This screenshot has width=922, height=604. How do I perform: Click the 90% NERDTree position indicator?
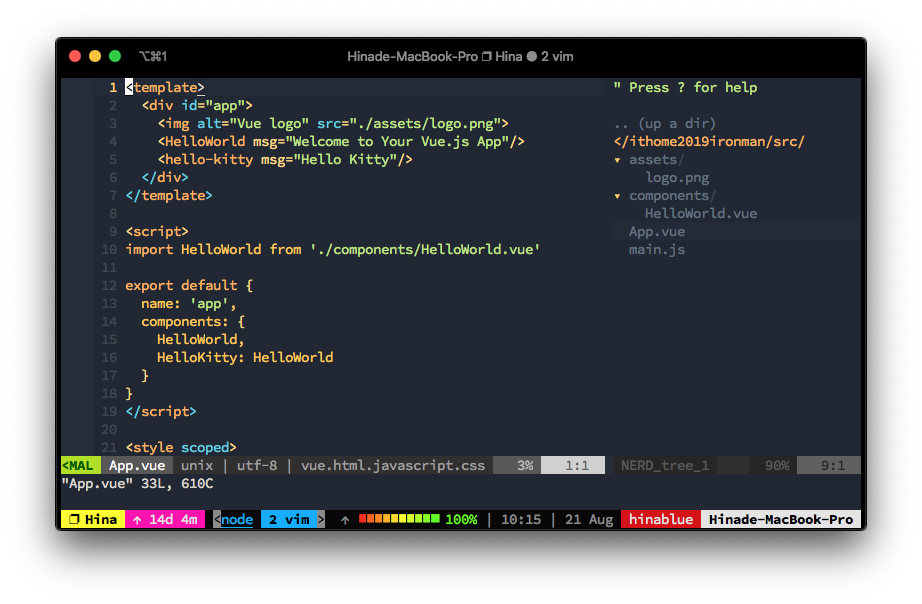(x=777, y=465)
